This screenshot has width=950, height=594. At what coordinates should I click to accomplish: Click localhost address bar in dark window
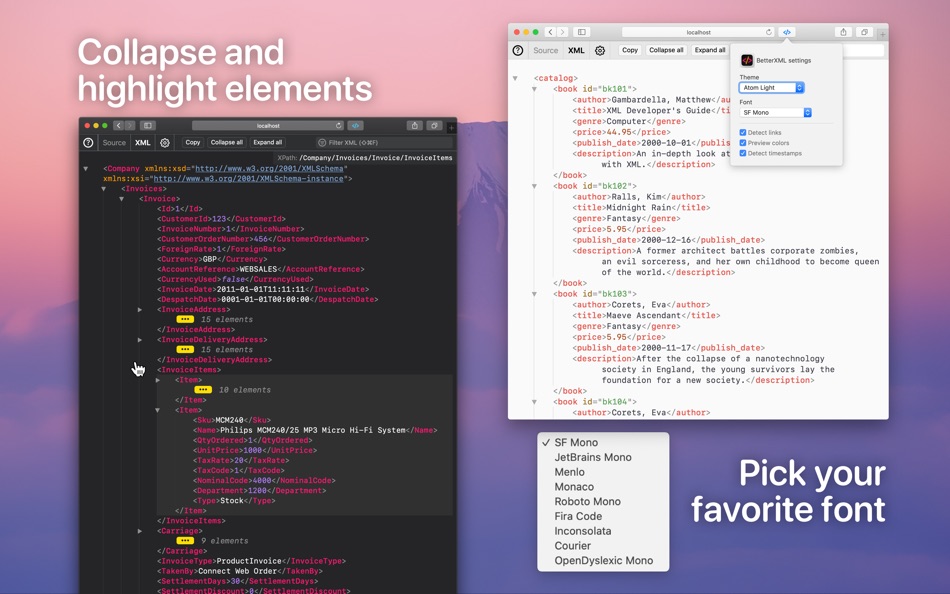268,125
